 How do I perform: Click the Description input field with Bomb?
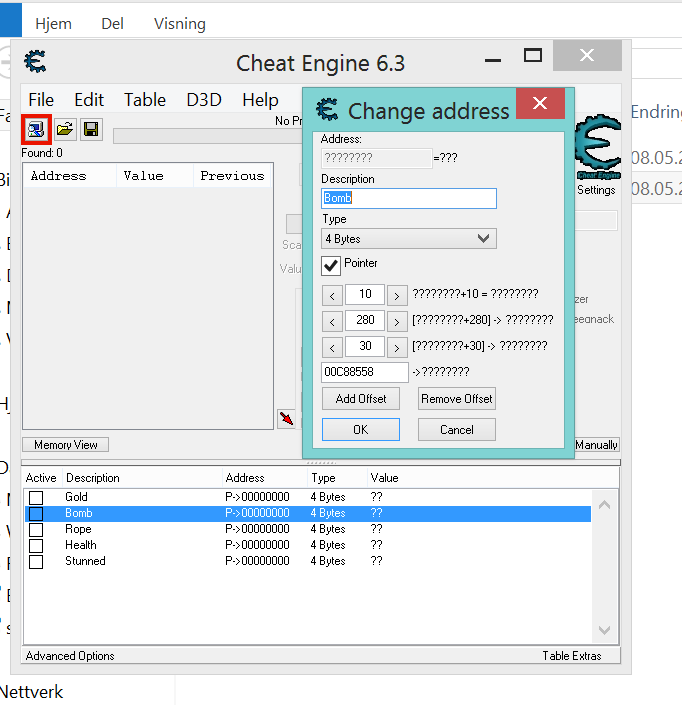tap(409, 198)
